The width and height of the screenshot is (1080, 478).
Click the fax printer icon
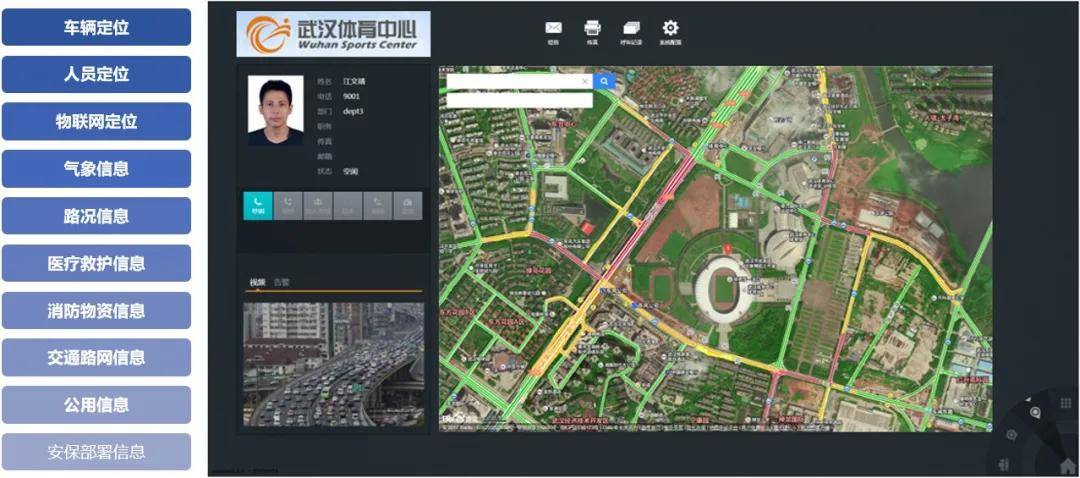[x=592, y=28]
